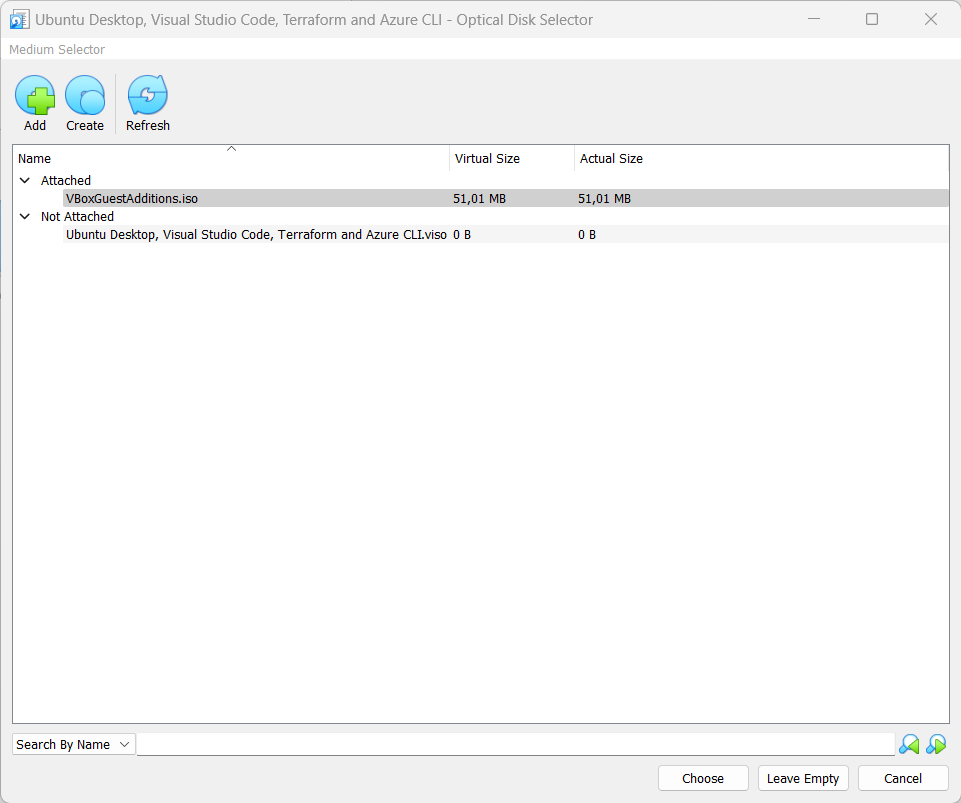Click the Add disk image icon
Image resolution: width=961 pixels, height=803 pixels.
pyautogui.click(x=35, y=95)
